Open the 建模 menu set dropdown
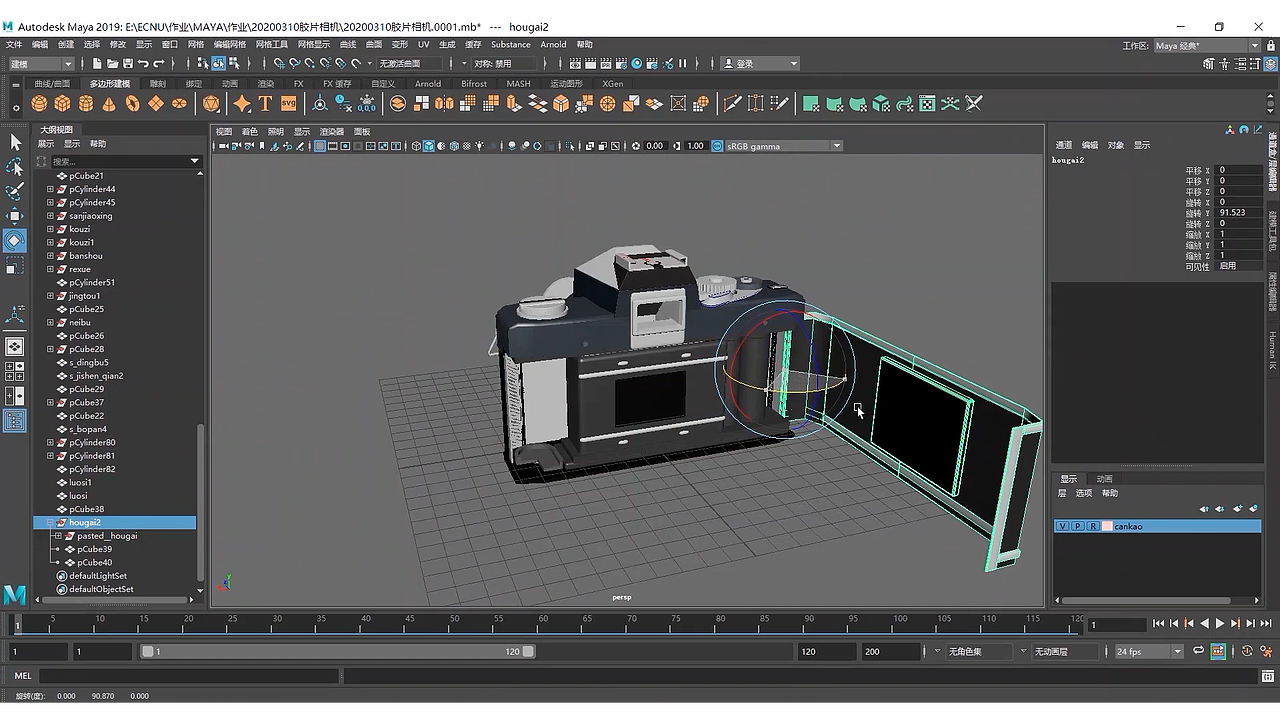This screenshot has width=1280, height=720. 44,63
